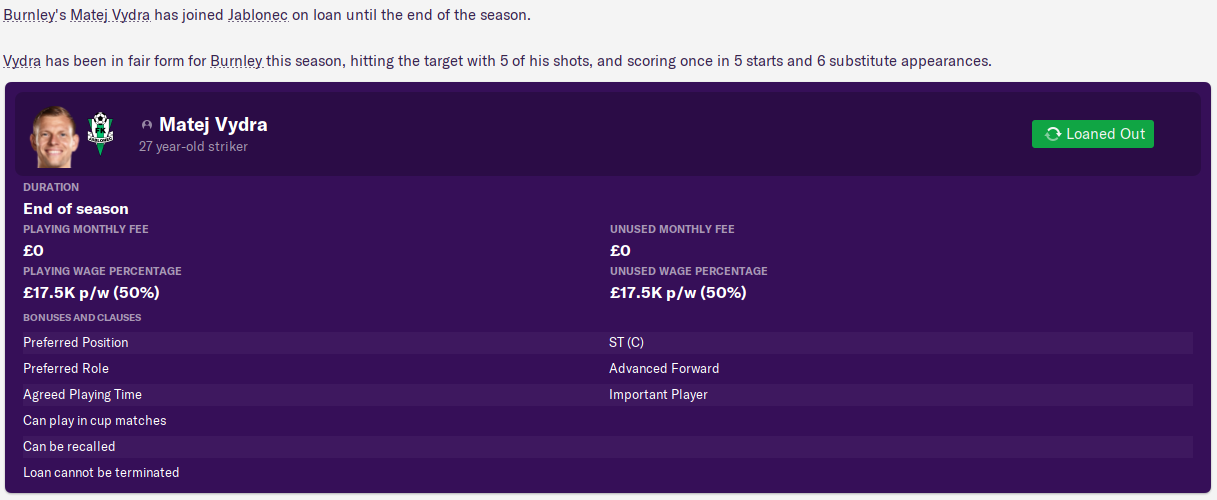Select the Advanced Forward role value

pos(664,369)
